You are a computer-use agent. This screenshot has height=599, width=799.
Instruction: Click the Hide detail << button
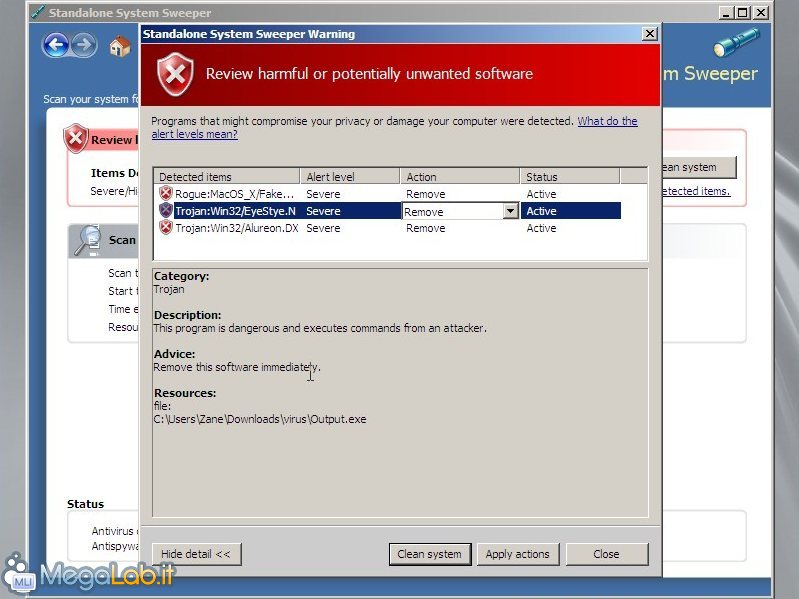[196, 554]
